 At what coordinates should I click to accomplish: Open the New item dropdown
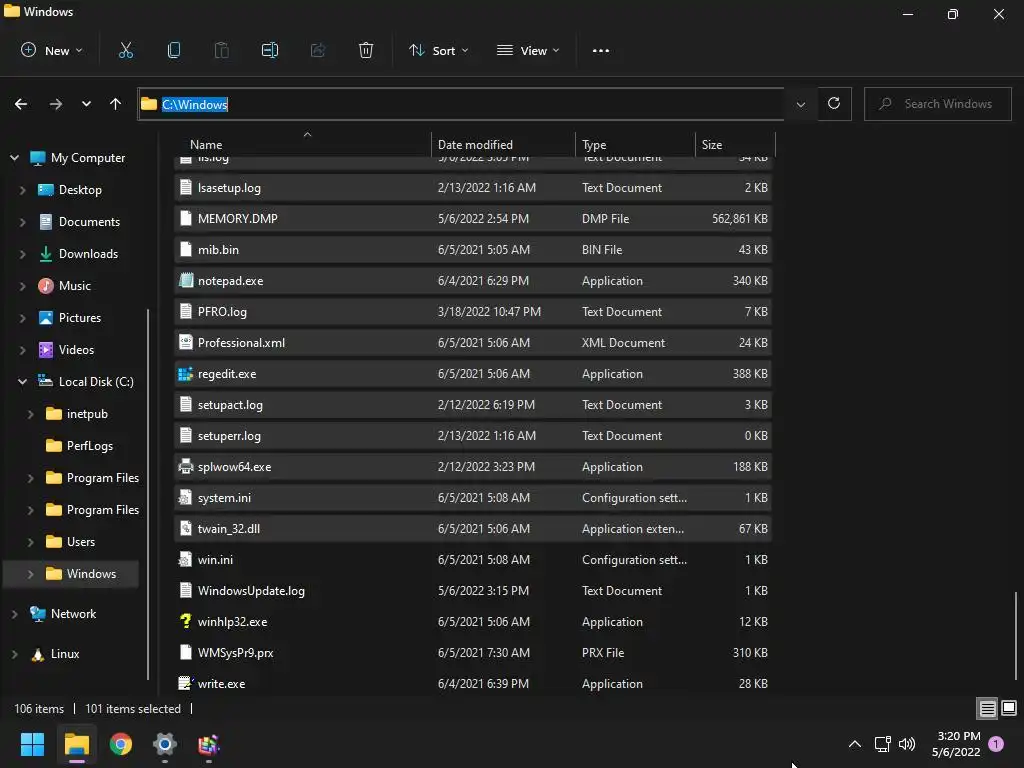pyautogui.click(x=52, y=50)
